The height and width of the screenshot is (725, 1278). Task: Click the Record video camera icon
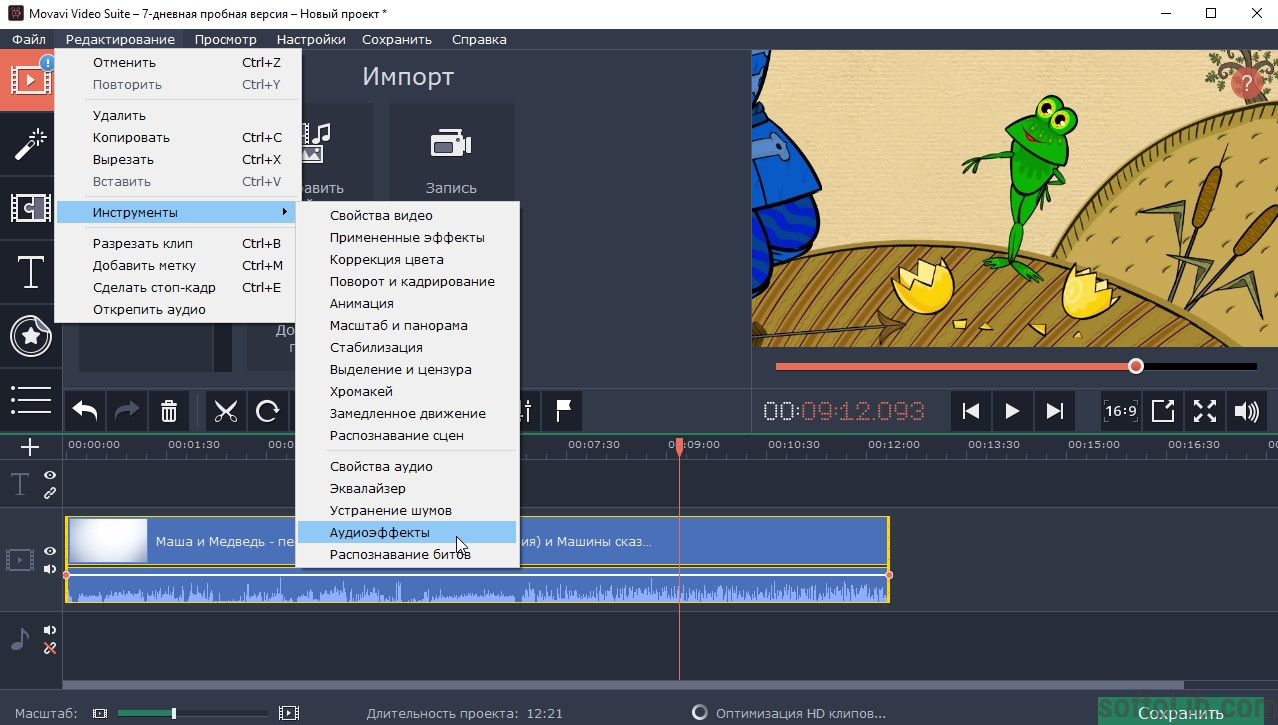point(451,144)
